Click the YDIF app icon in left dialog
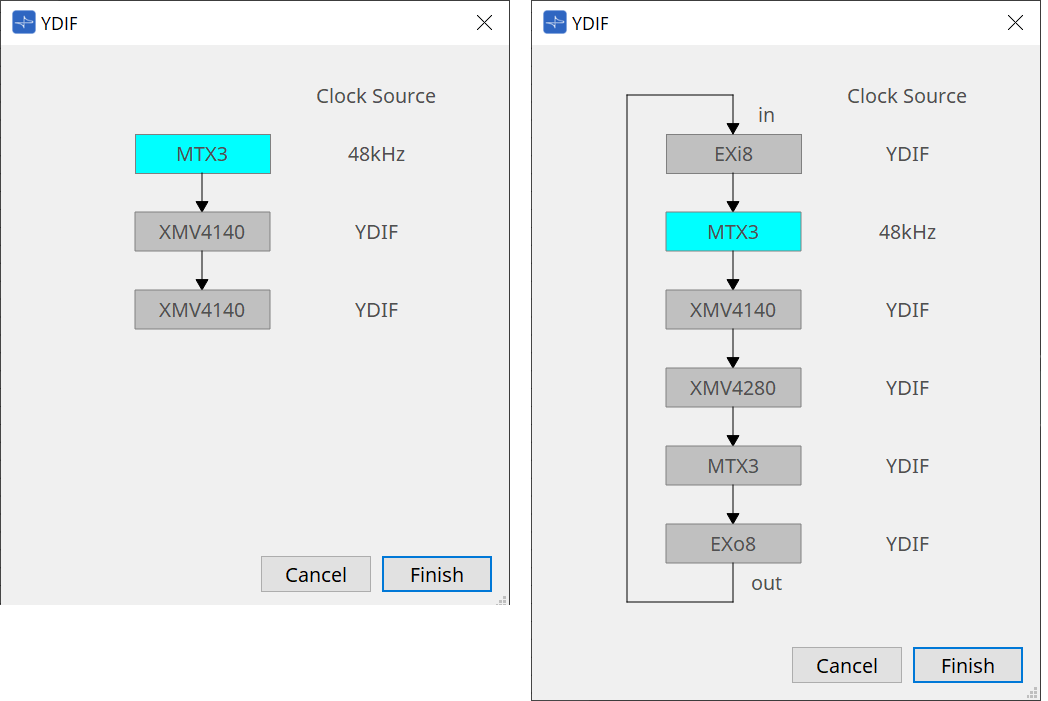 tap(23, 23)
